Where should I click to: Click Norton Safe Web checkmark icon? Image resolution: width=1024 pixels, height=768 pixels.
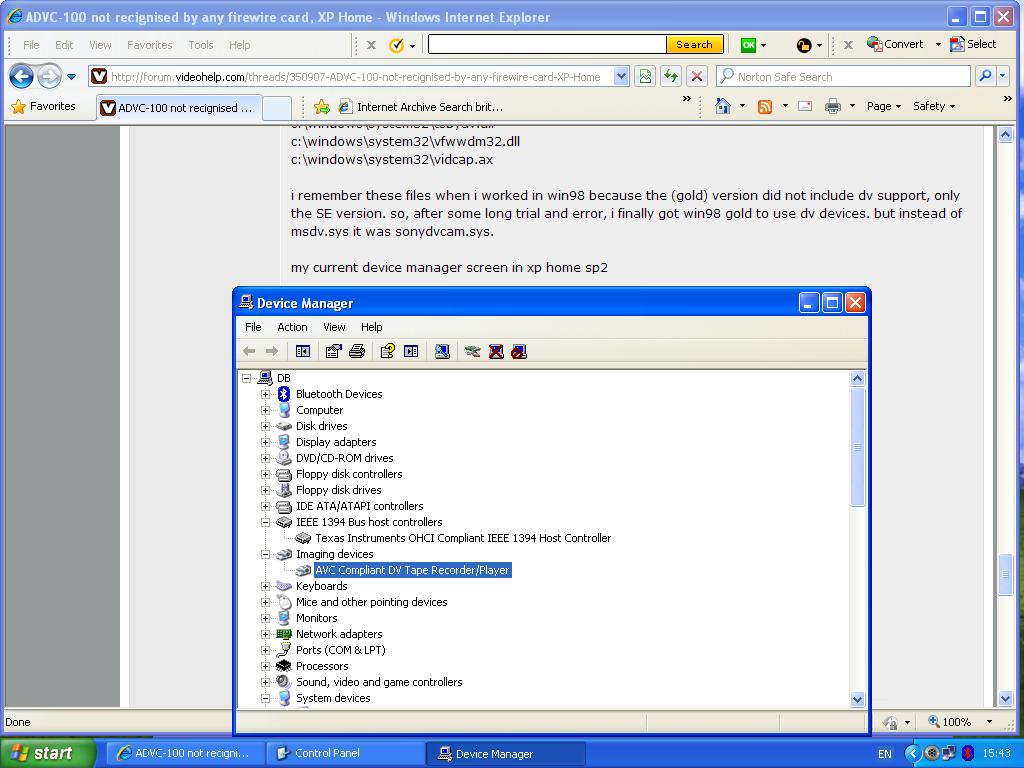click(396, 45)
